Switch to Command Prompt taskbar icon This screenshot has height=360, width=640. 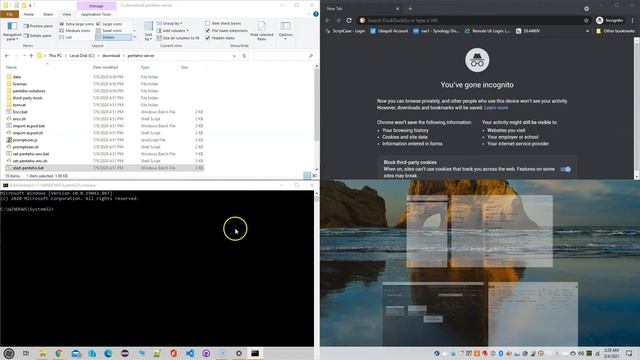click(x=255, y=353)
